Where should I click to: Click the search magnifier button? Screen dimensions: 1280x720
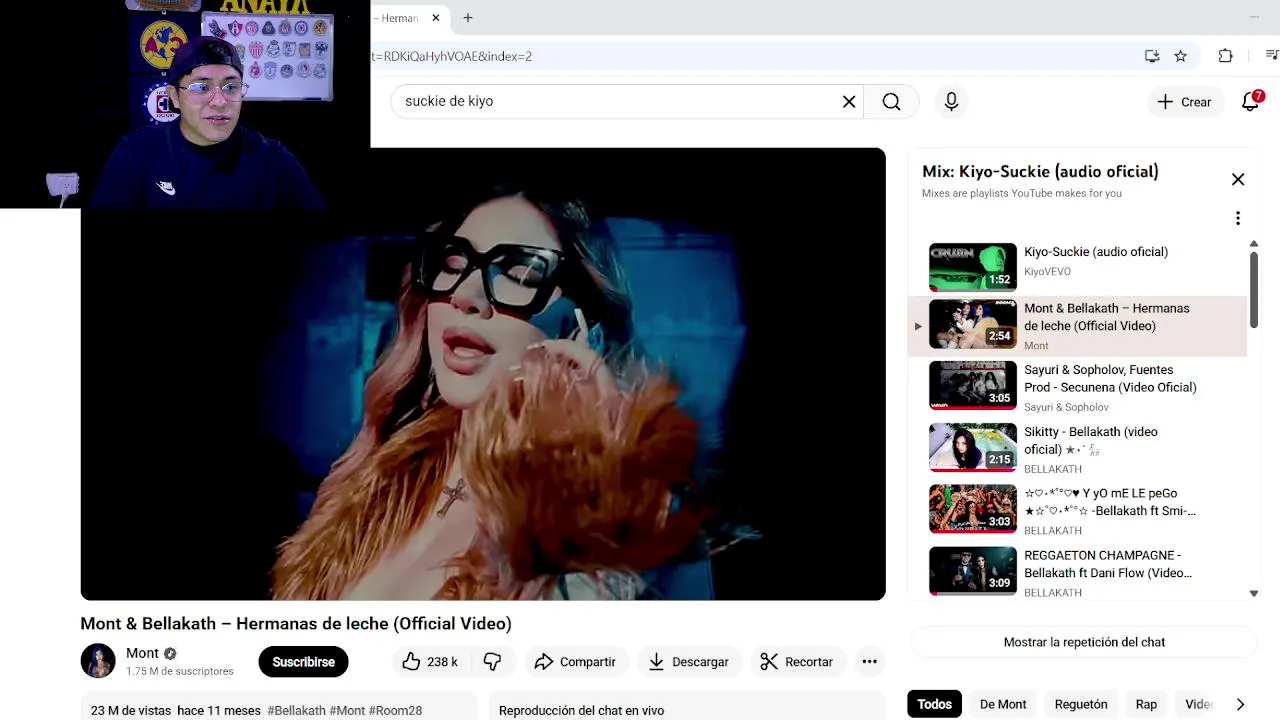tap(891, 101)
